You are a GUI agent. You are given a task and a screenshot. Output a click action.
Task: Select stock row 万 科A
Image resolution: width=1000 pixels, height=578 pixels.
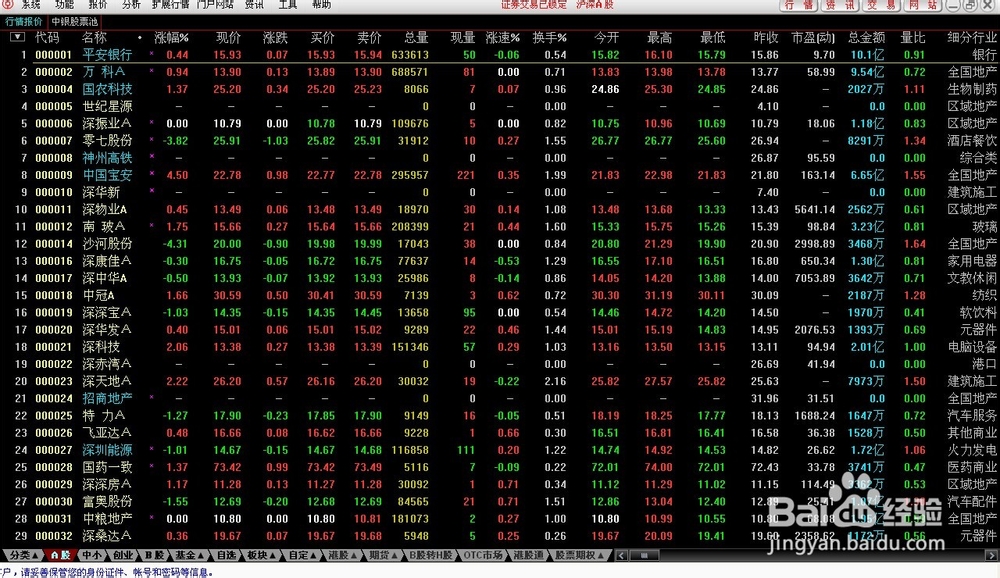500,72
